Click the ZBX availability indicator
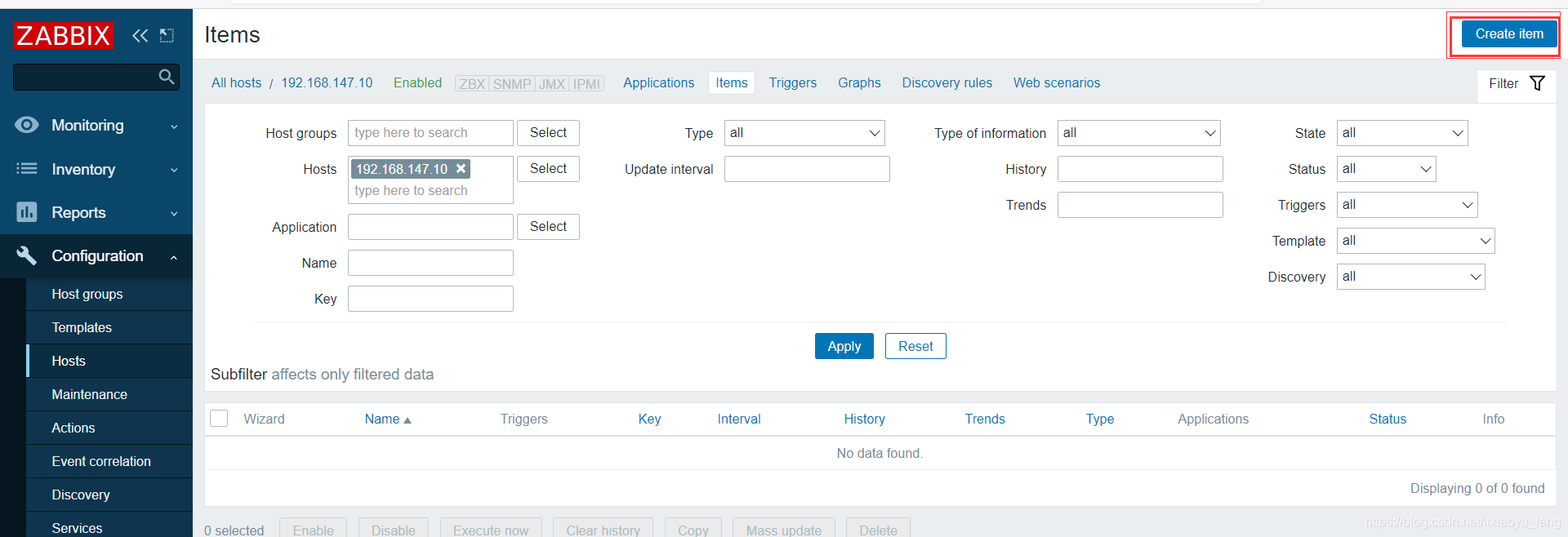This screenshot has height=537, width=1568. (x=472, y=83)
